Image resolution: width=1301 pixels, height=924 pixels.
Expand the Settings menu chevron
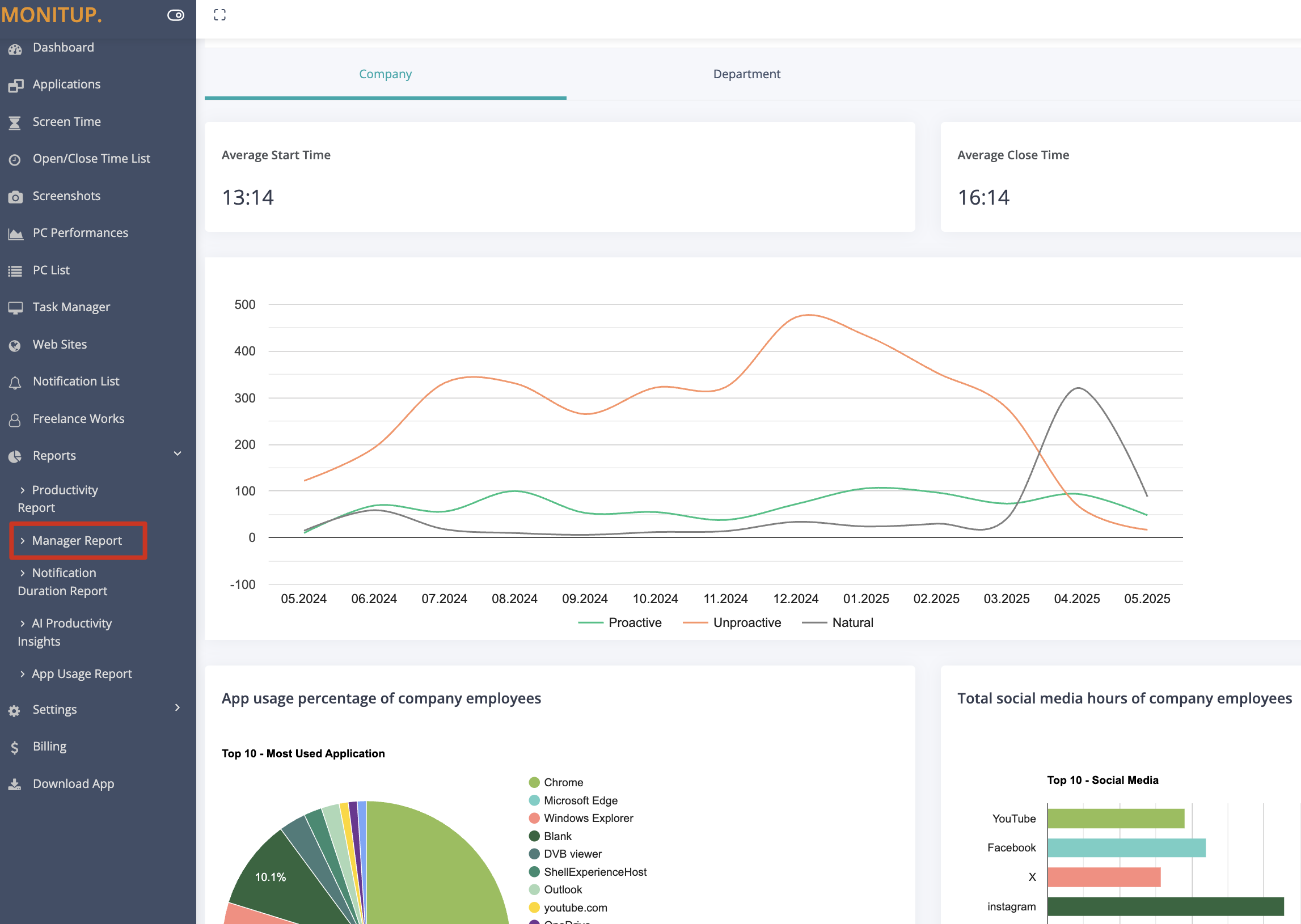pos(178,707)
